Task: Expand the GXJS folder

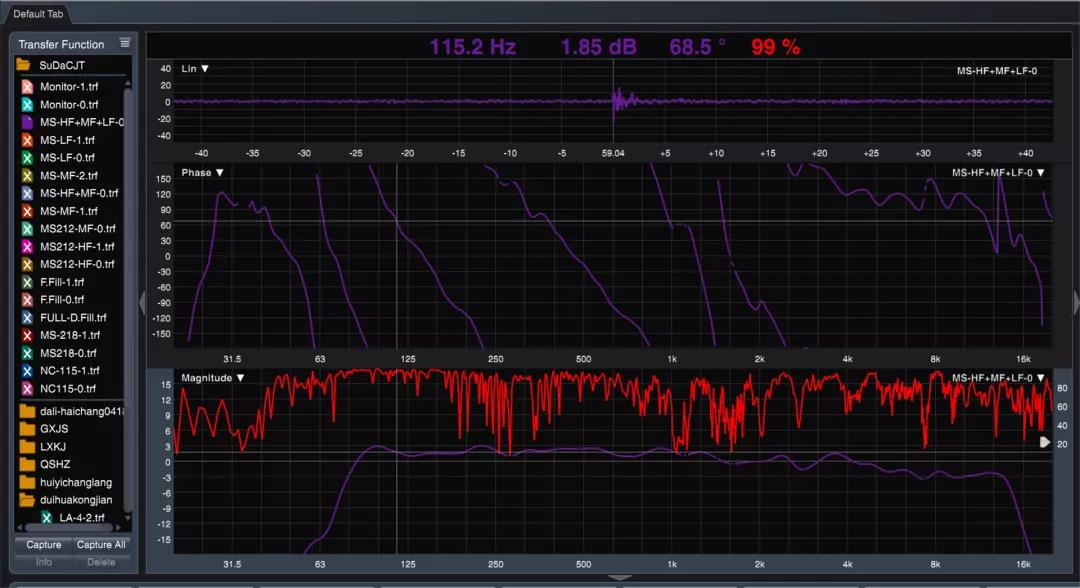Action: pos(28,428)
